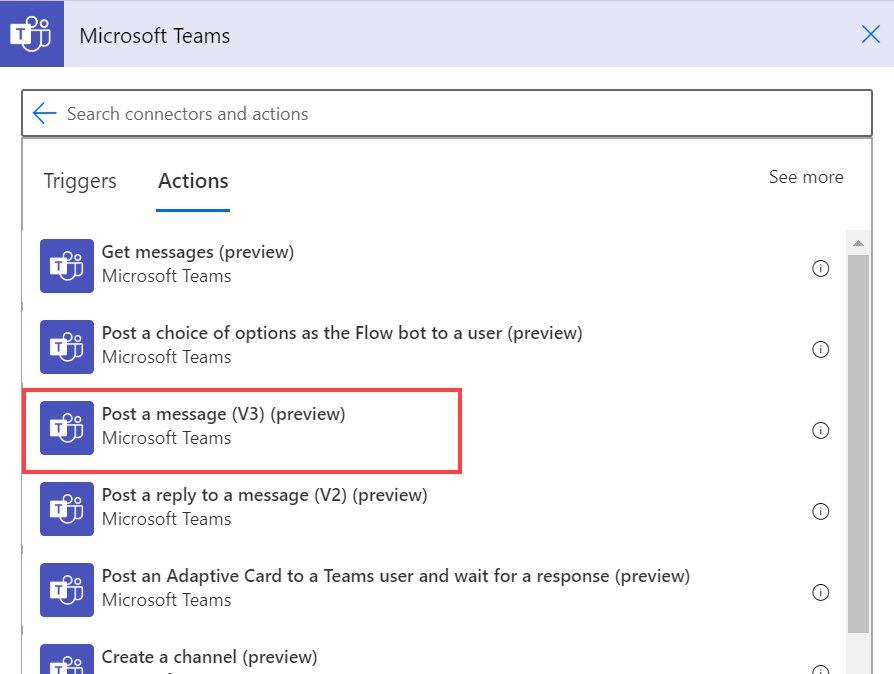
Task: Switch to the Triggers tab
Action: pyautogui.click(x=80, y=181)
